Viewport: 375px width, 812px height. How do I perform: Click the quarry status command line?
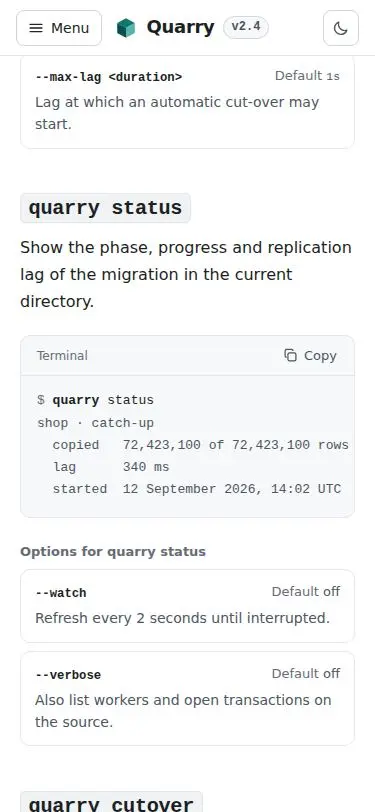95,400
